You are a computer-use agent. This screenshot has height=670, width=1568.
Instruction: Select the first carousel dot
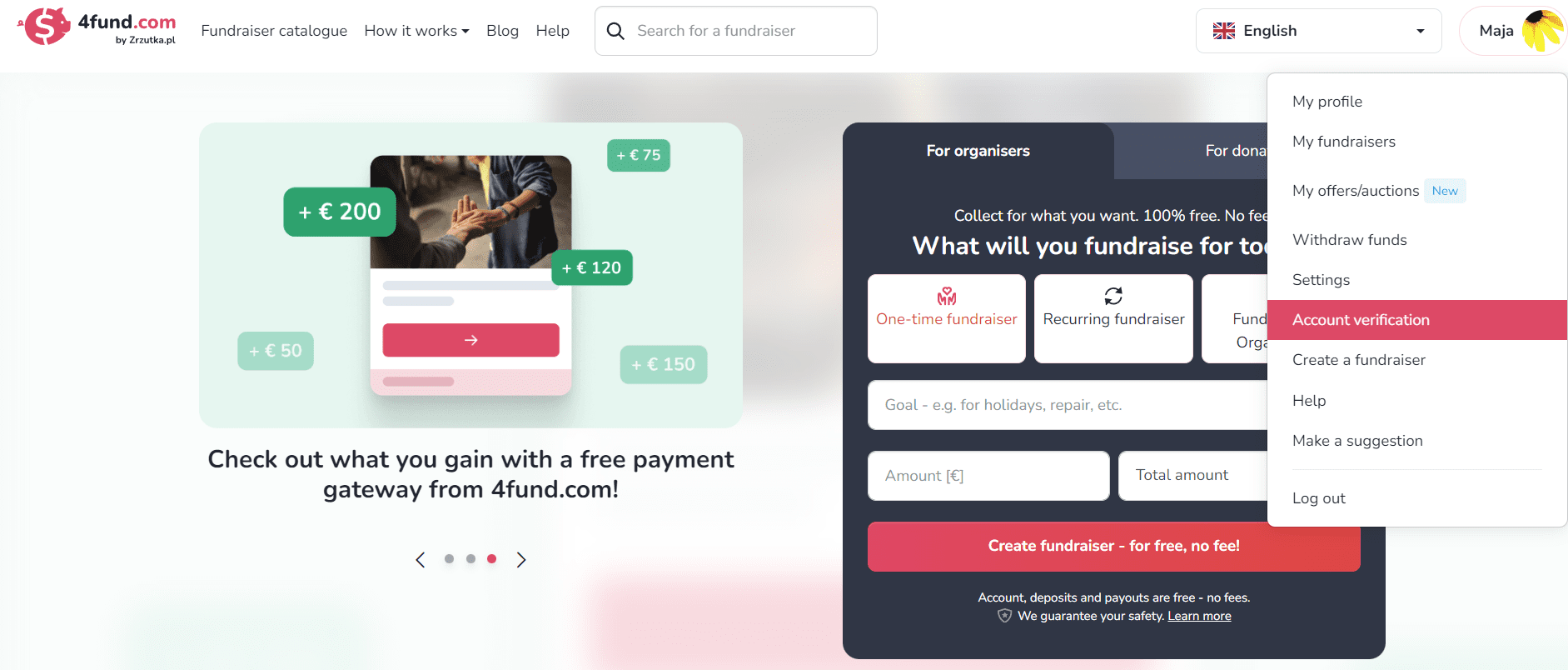(x=449, y=559)
